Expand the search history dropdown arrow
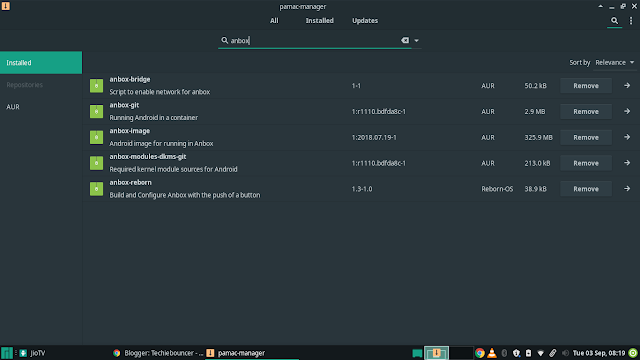Screen dimensions: 640x360 tap(416, 40)
